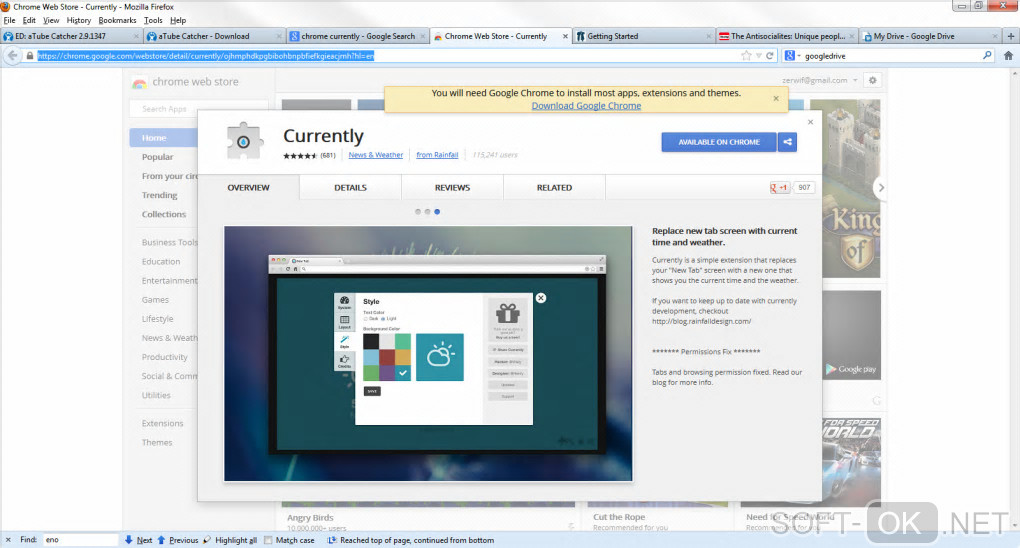Dismiss the Google Chrome required notice
Viewport: 1020px width, 548px height.
[775, 98]
